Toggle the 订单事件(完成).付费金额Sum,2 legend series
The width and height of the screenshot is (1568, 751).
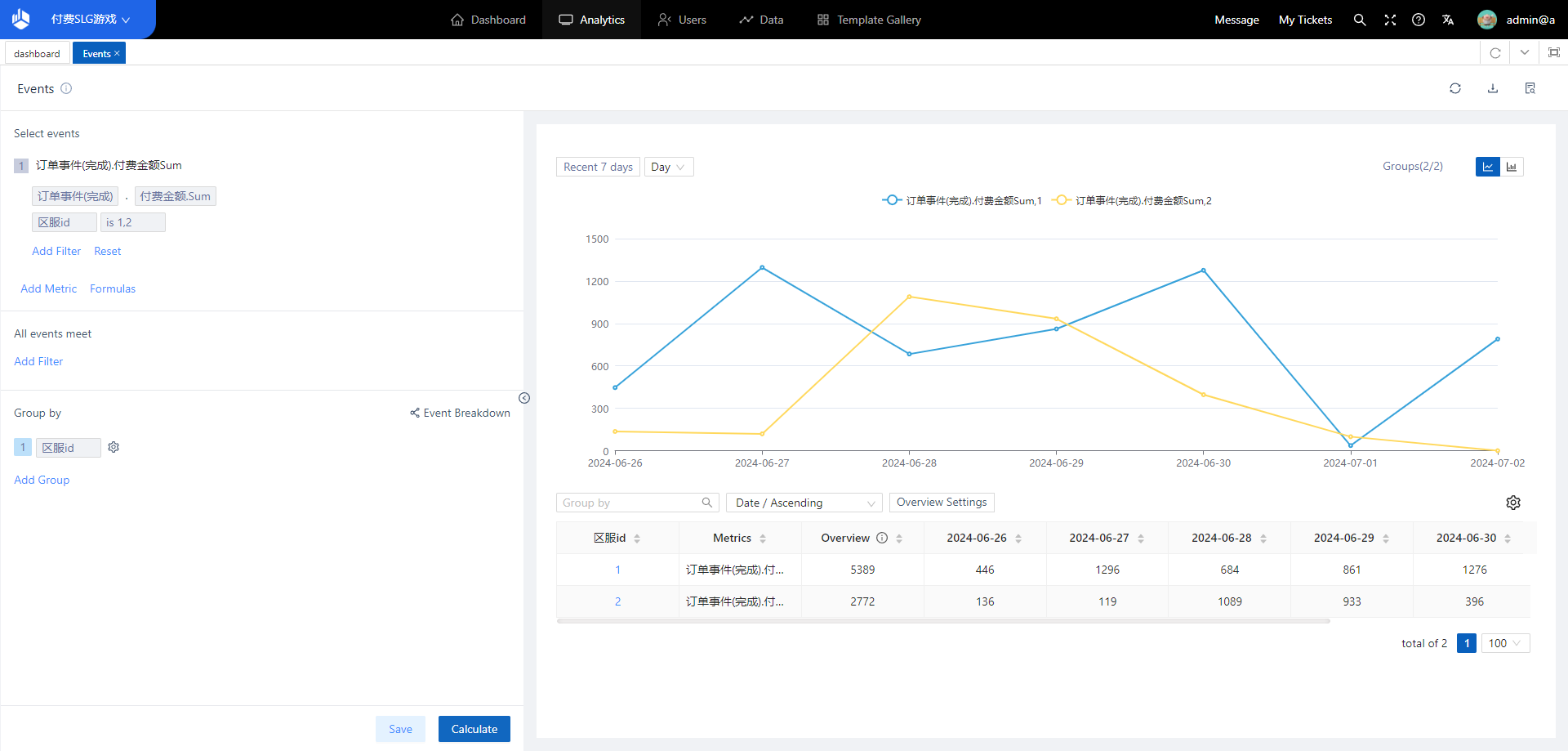[x=1132, y=200]
